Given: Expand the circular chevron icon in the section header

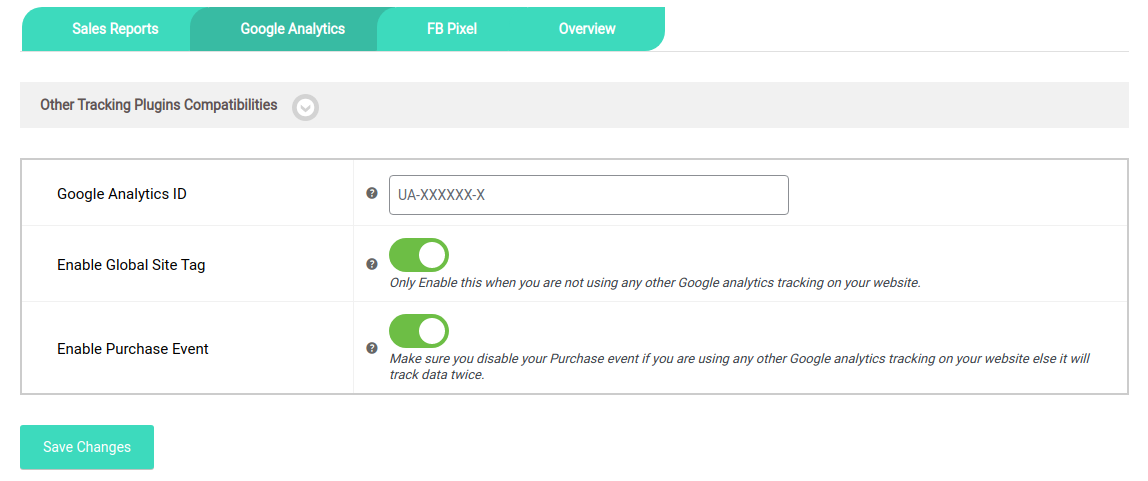Looking at the screenshot, I should [x=305, y=107].
